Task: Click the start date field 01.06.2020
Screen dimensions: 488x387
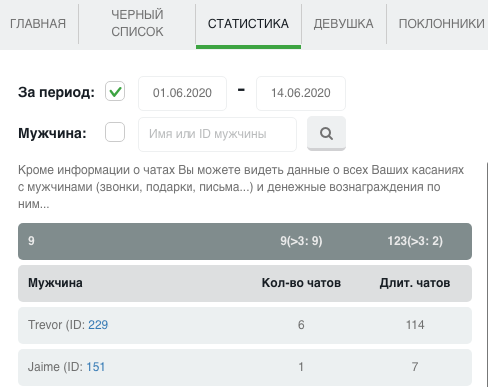Action: pyautogui.click(x=182, y=93)
